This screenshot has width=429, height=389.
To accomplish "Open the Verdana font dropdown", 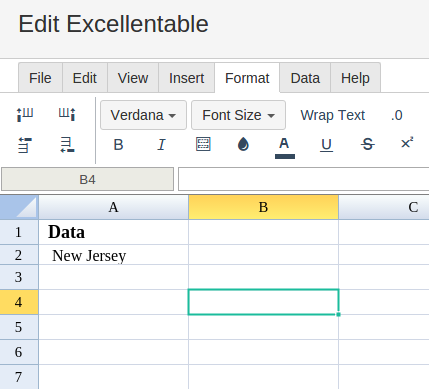I will click(143, 115).
